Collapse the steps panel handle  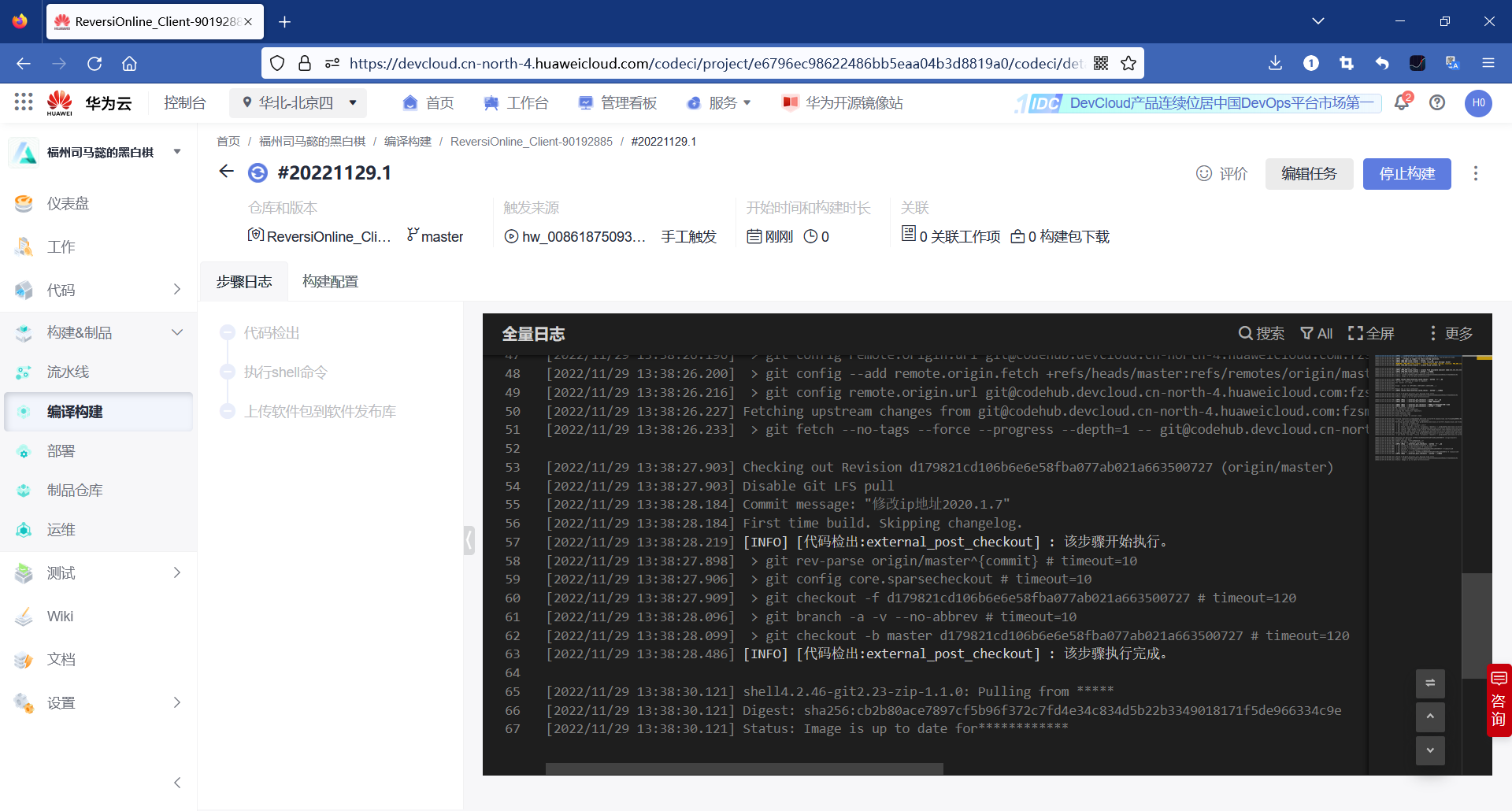point(469,540)
